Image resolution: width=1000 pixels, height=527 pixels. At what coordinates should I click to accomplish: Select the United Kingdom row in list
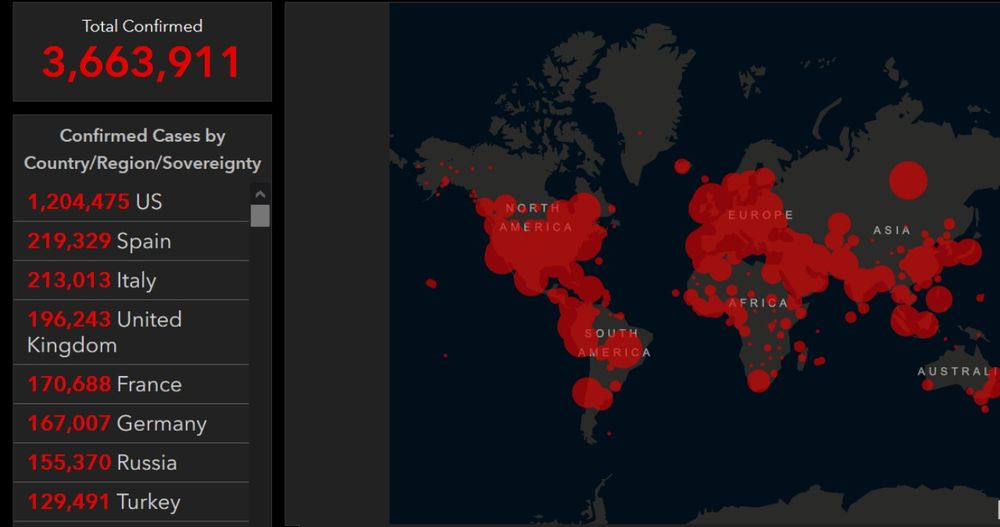[131, 332]
